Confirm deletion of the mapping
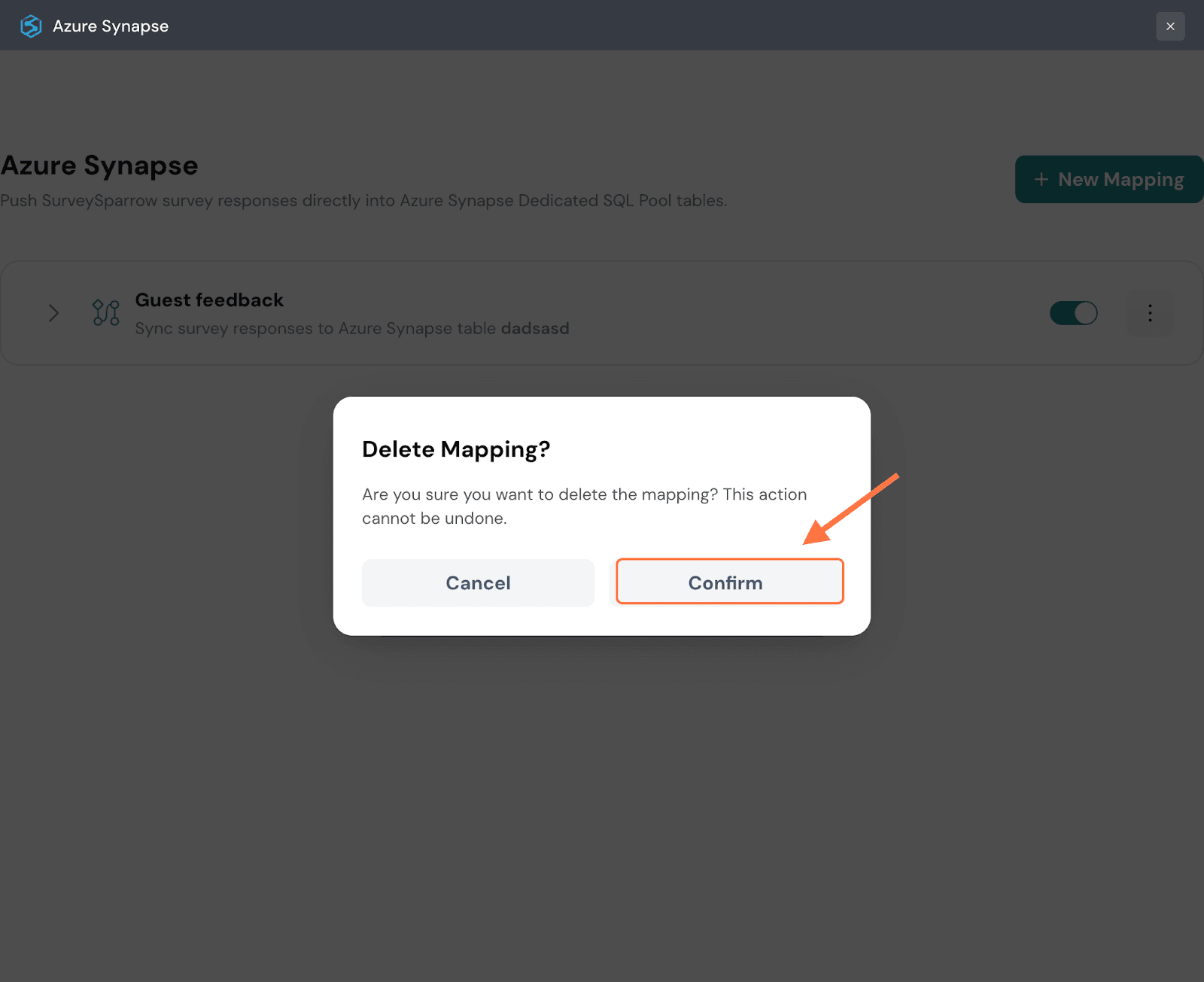 (x=729, y=582)
